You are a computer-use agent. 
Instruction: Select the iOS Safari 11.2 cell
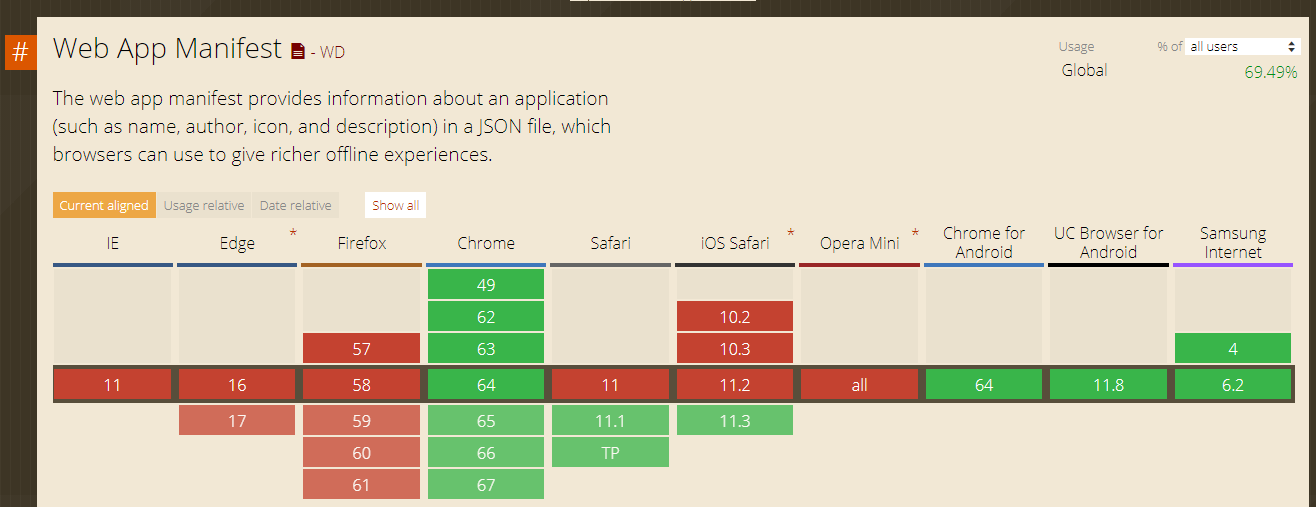[x=735, y=385]
